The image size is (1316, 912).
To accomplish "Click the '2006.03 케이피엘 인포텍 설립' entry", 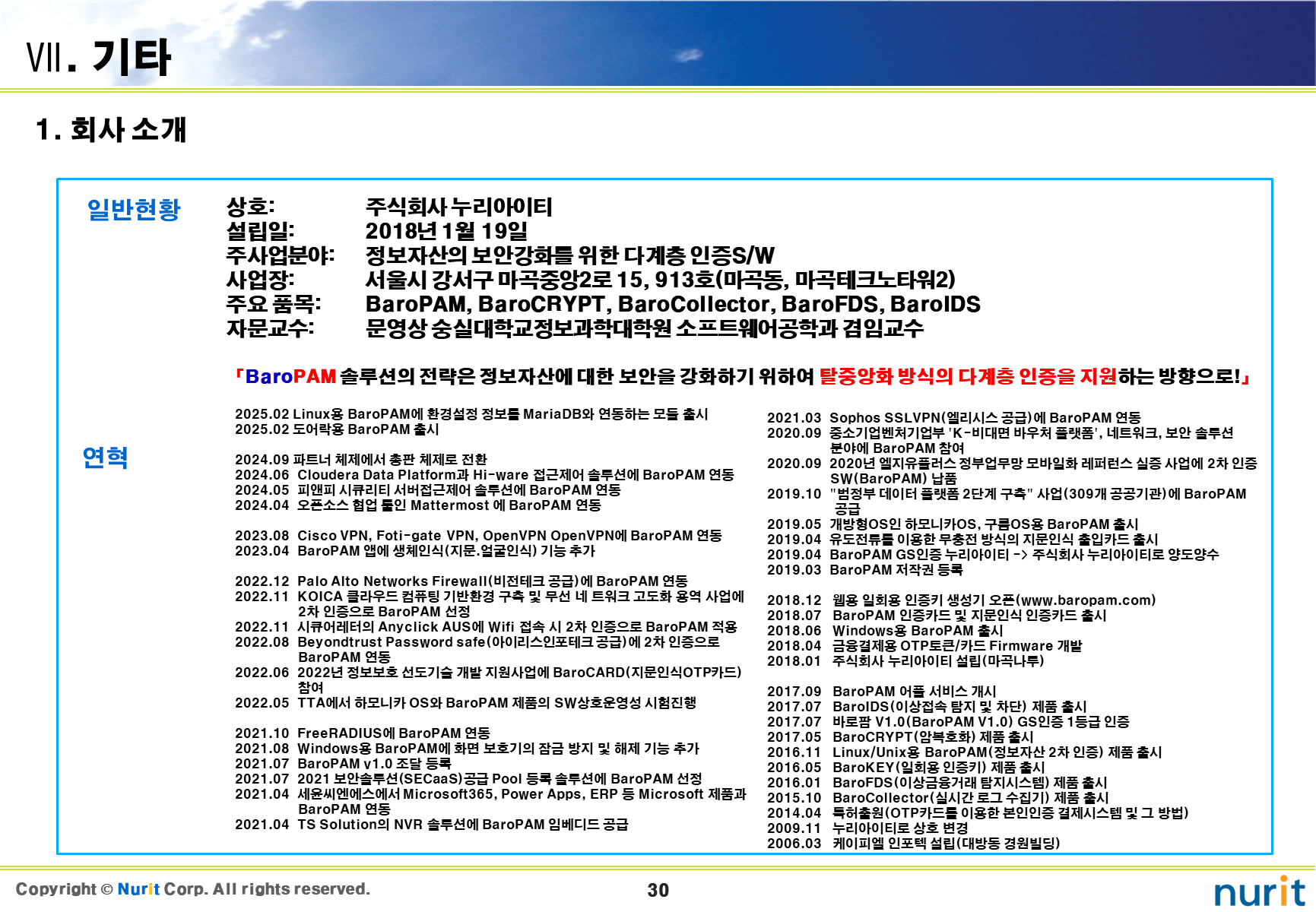I will tap(914, 844).
